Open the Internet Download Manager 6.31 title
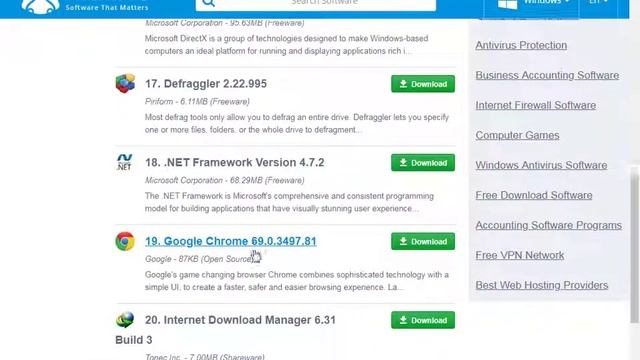The width and height of the screenshot is (640, 360). coord(240,320)
